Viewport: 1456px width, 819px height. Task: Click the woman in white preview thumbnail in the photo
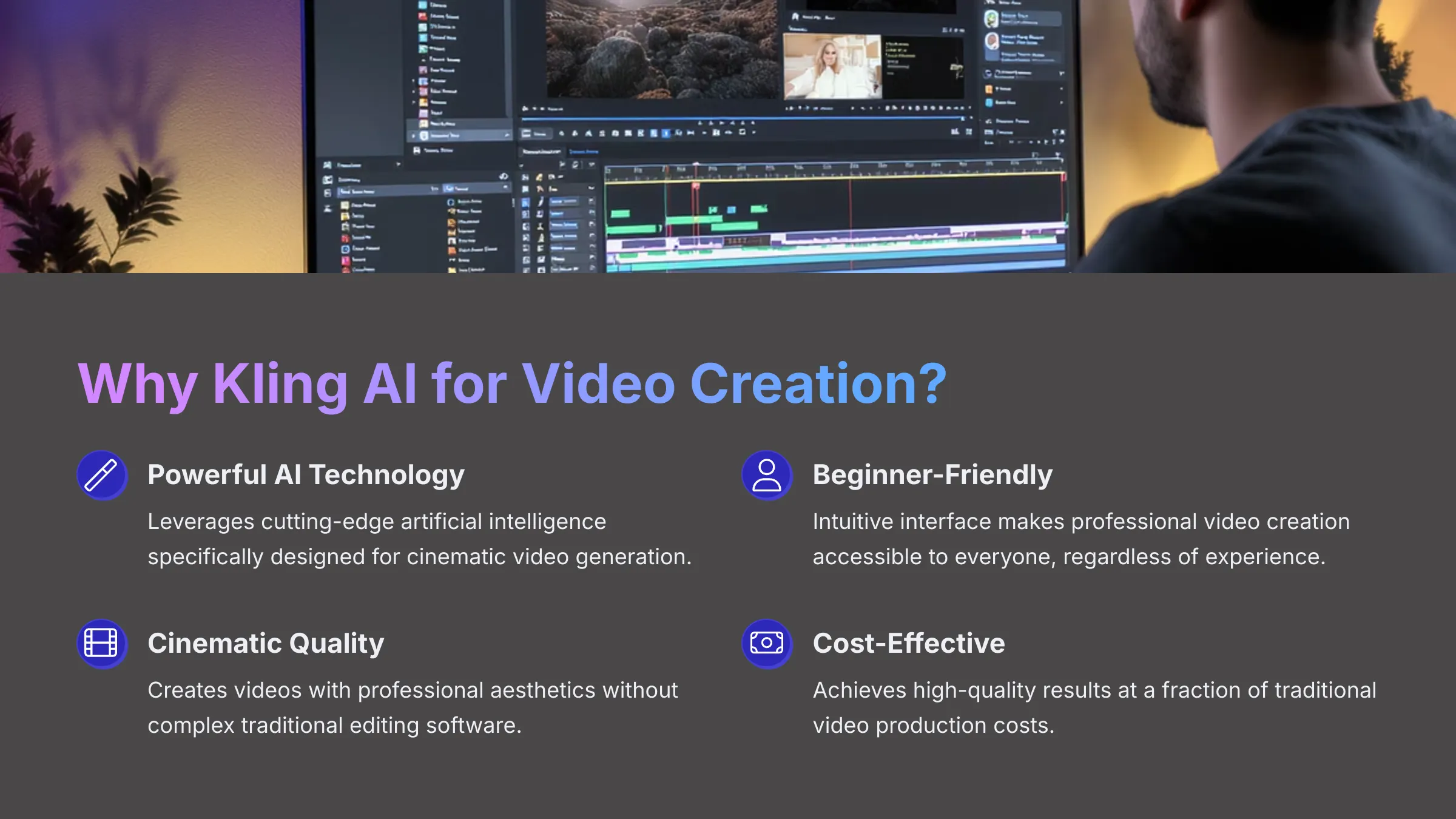pyautogui.click(x=832, y=67)
